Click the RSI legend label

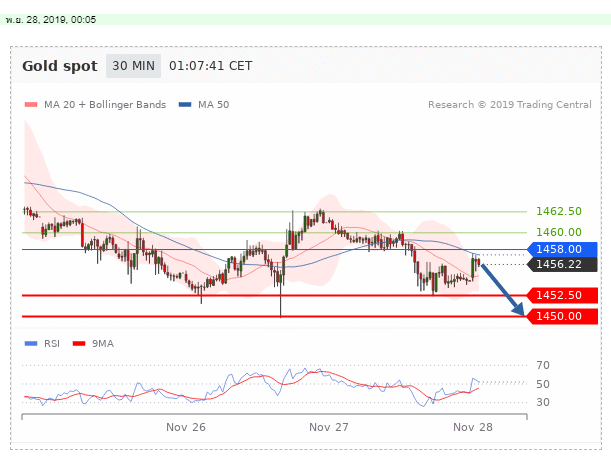click(52, 343)
